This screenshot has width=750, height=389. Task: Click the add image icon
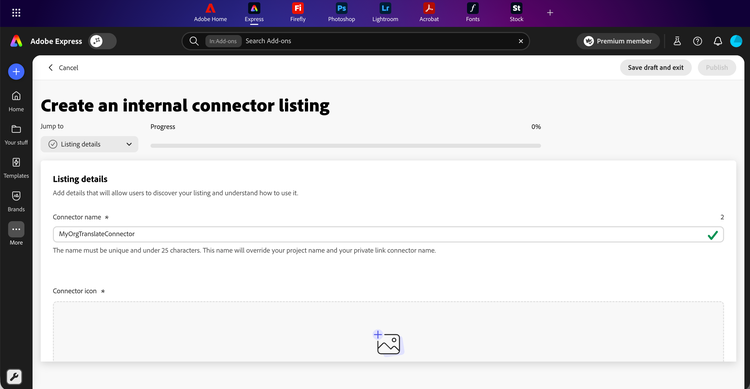[x=388, y=343]
